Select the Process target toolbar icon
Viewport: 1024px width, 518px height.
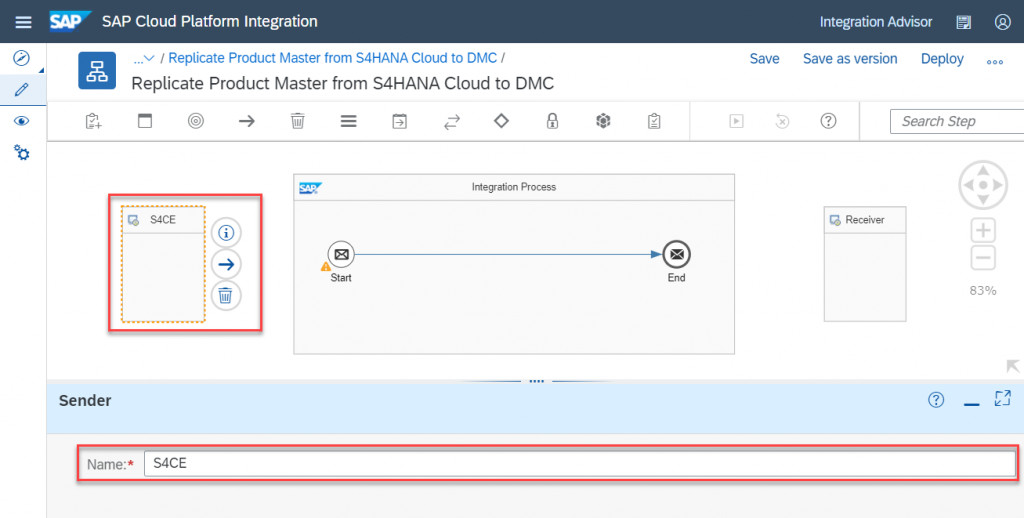tap(196, 121)
